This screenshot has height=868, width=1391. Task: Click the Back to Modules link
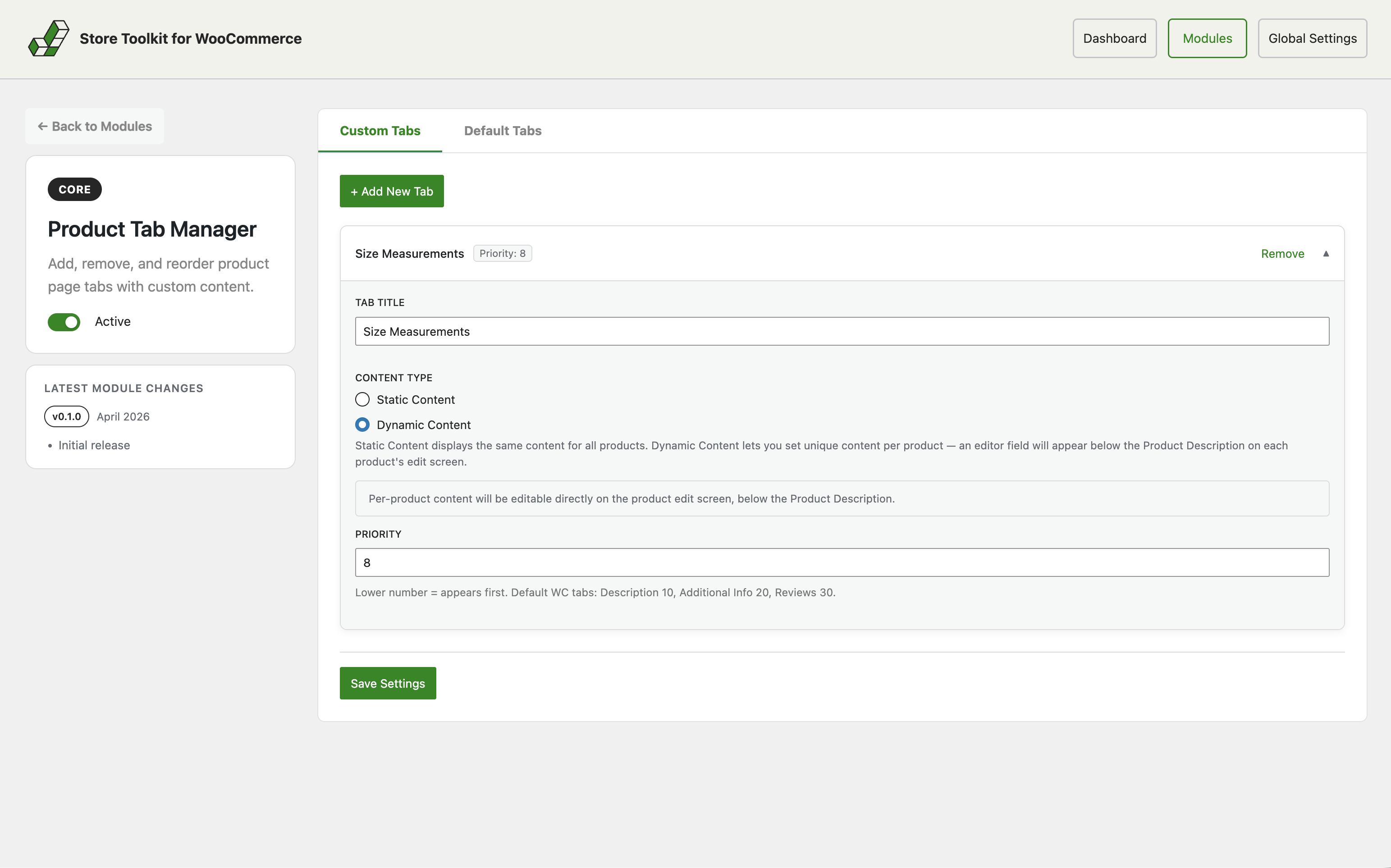pos(95,126)
